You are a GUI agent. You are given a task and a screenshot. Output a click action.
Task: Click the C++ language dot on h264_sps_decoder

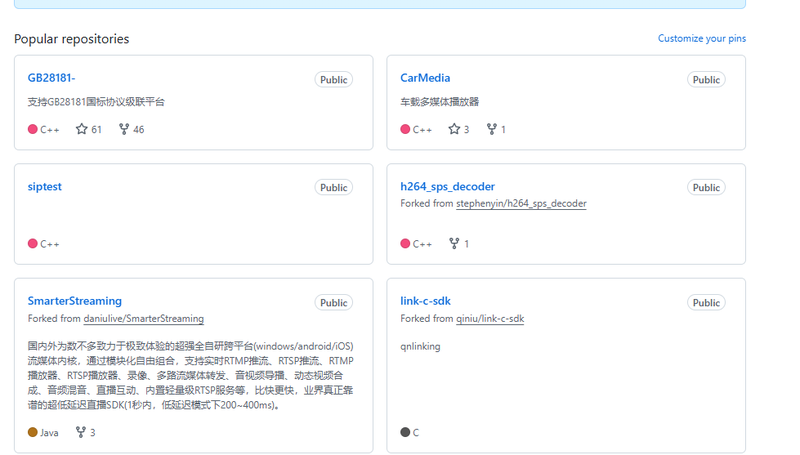(x=405, y=244)
